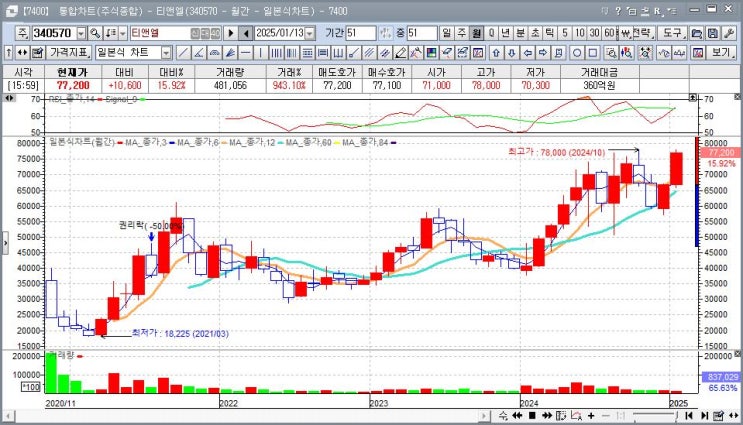Open the 도구 tools menu
The width and height of the screenshot is (743, 425).
pyautogui.click(x=672, y=33)
